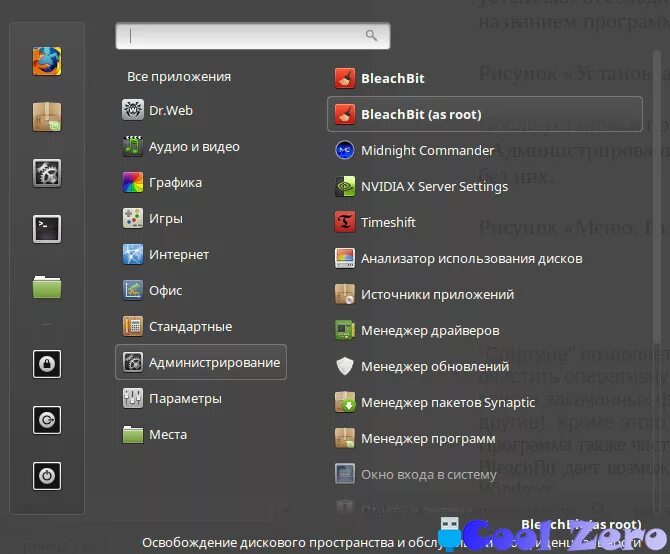Click the search magnifier icon
Image resolution: width=670 pixels, height=554 pixels.
pyautogui.click(x=371, y=35)
